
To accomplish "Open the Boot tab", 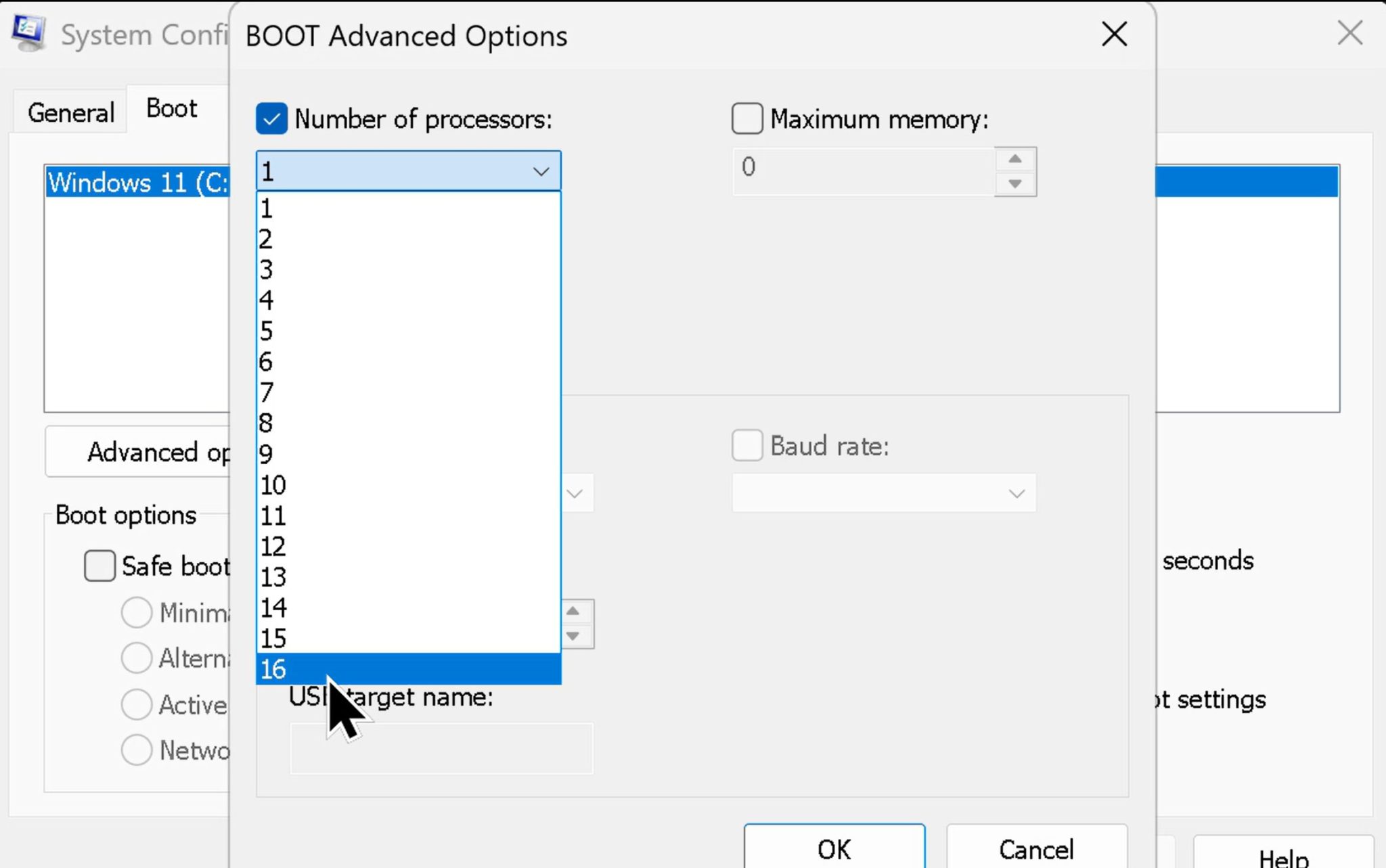I will (x=172, y=108).
